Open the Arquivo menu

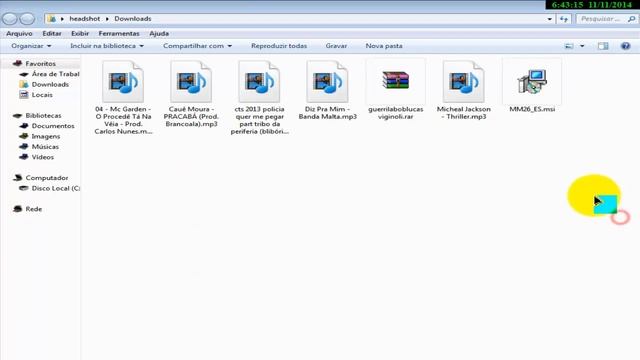click(x=19, y=33)
